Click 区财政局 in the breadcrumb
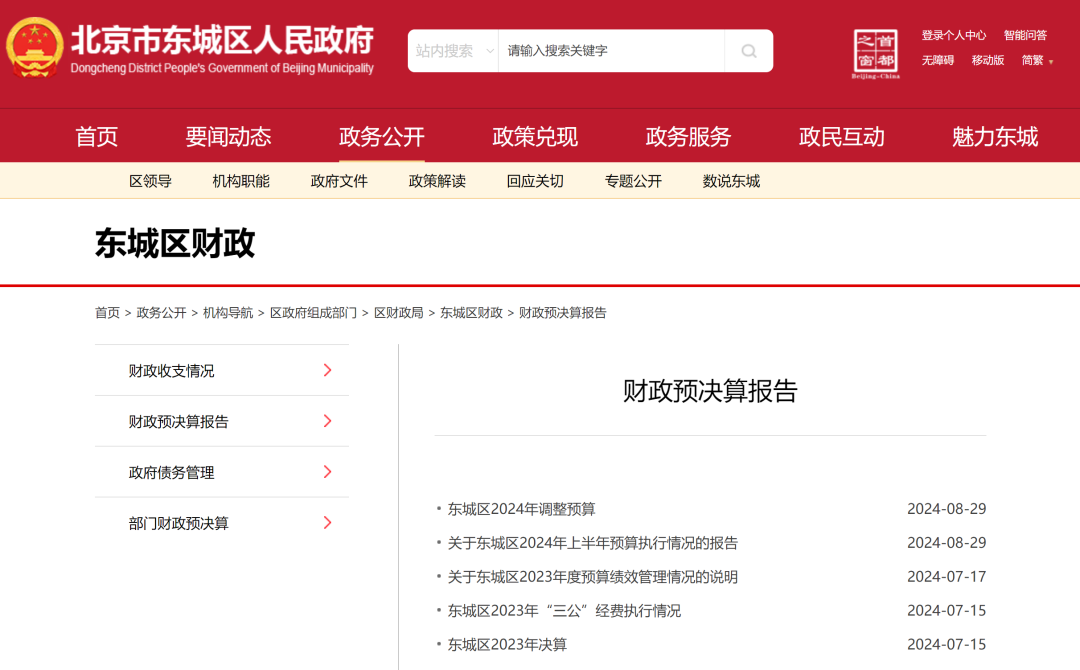 398,313
